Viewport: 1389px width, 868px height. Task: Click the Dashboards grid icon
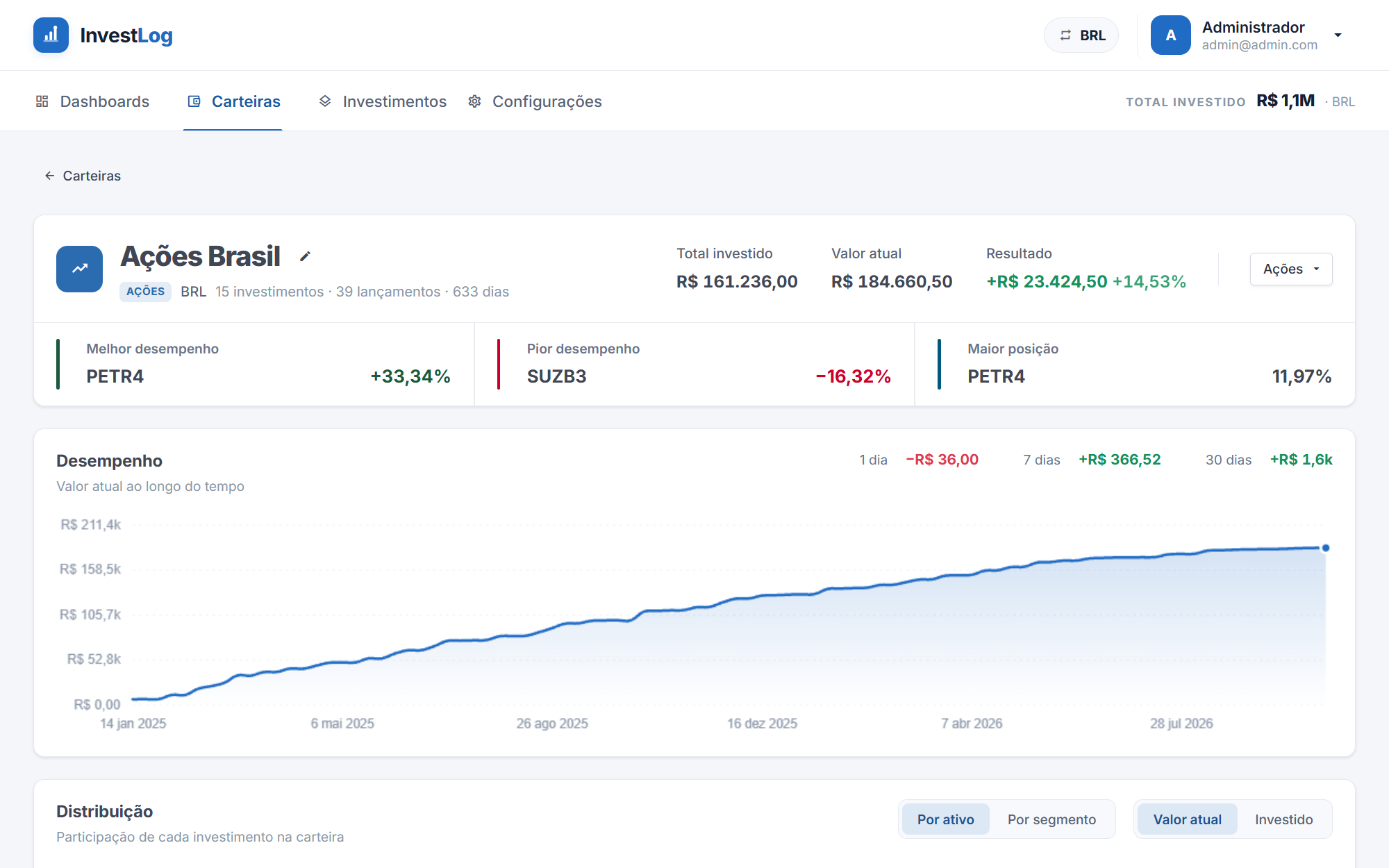[42, 101]
